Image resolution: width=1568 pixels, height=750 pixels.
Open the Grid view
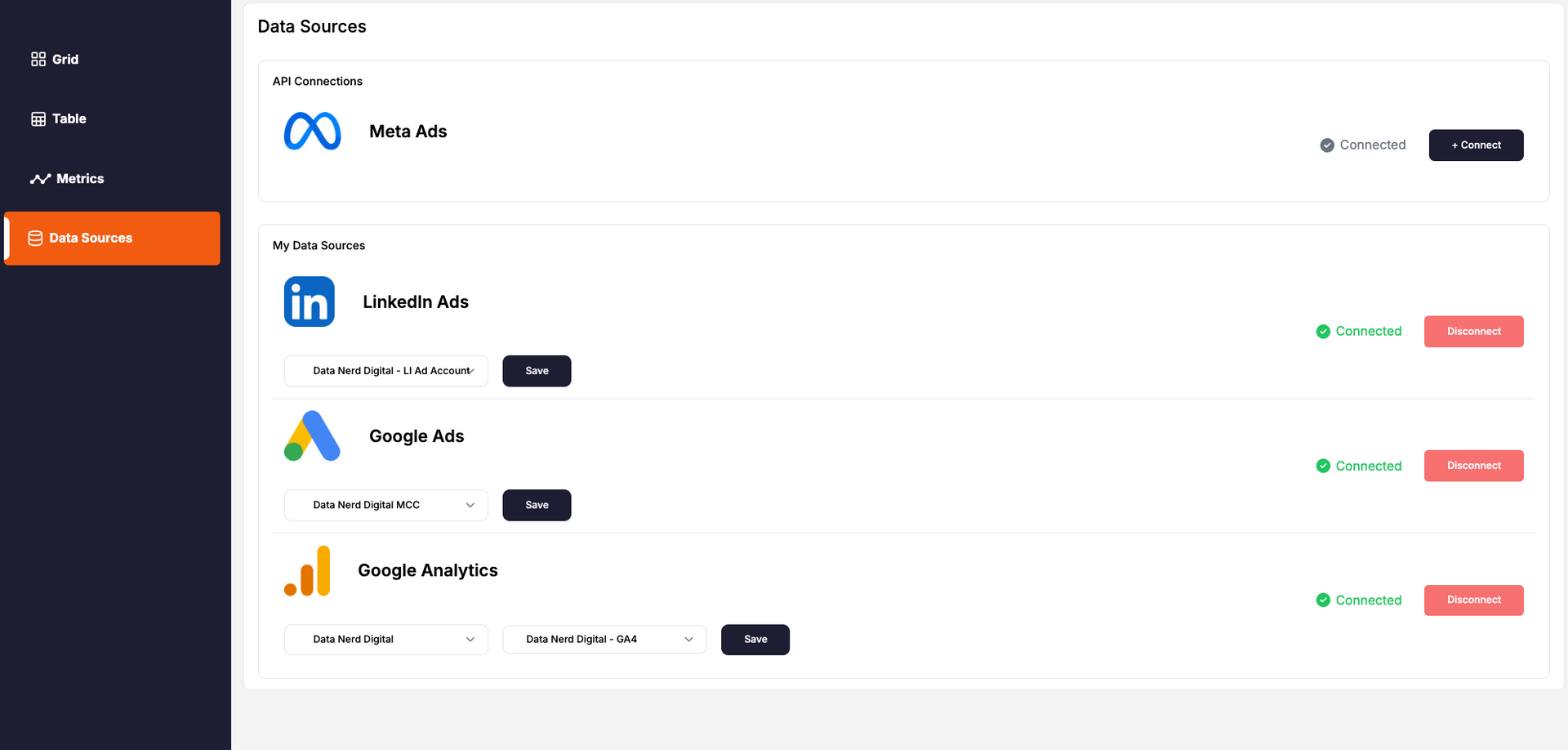65,59
